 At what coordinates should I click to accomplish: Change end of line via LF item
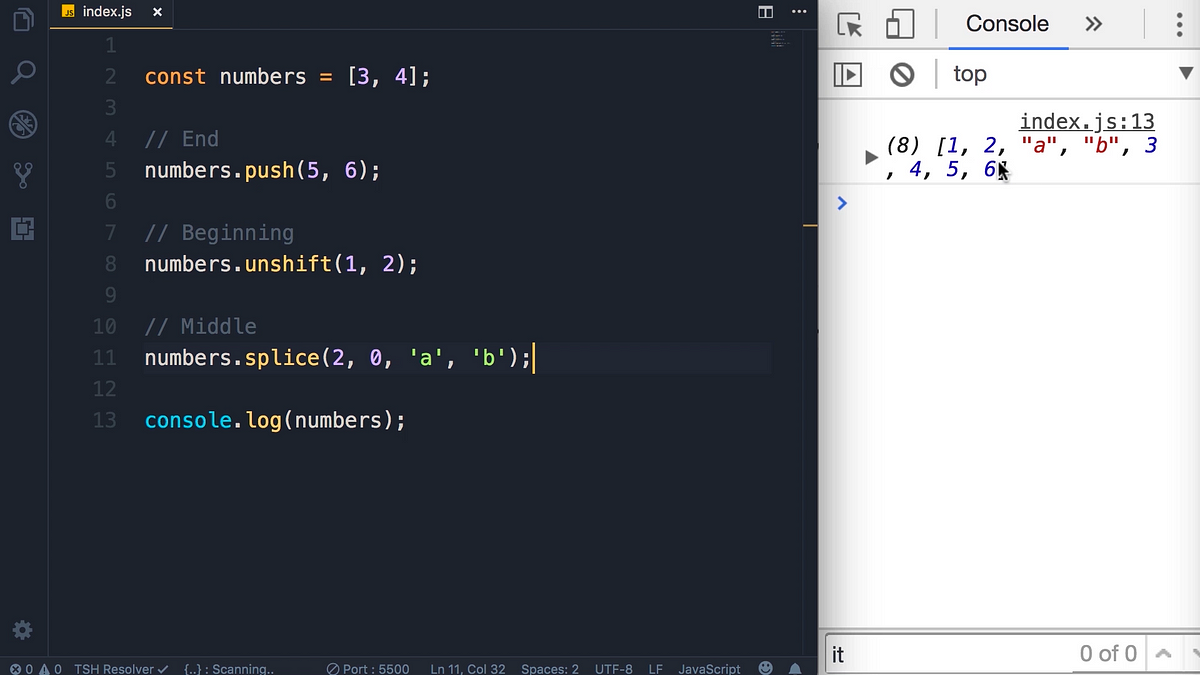click(x=656, y=668)
